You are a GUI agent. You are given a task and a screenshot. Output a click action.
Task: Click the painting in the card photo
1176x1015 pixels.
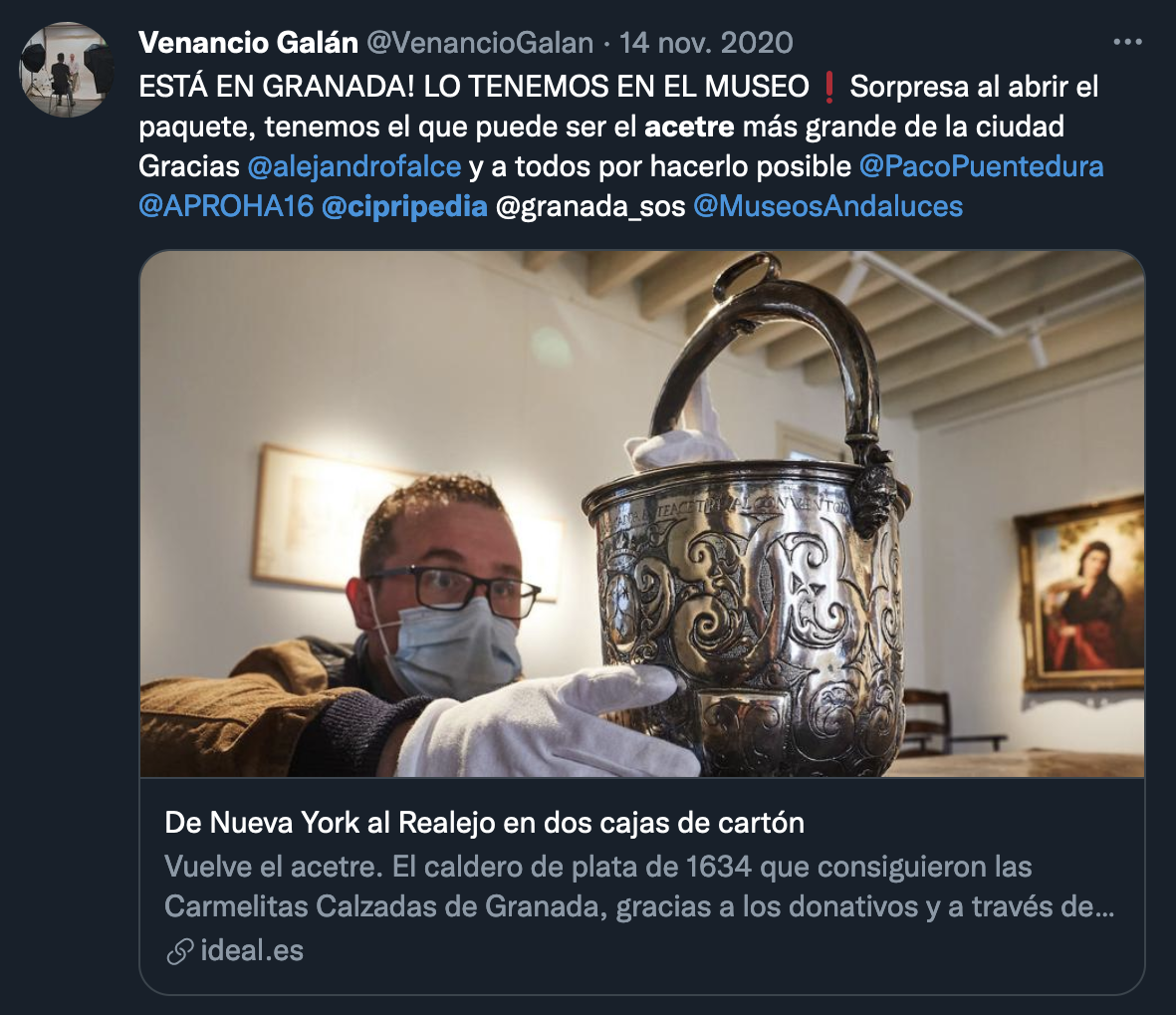pos(1080,594)
